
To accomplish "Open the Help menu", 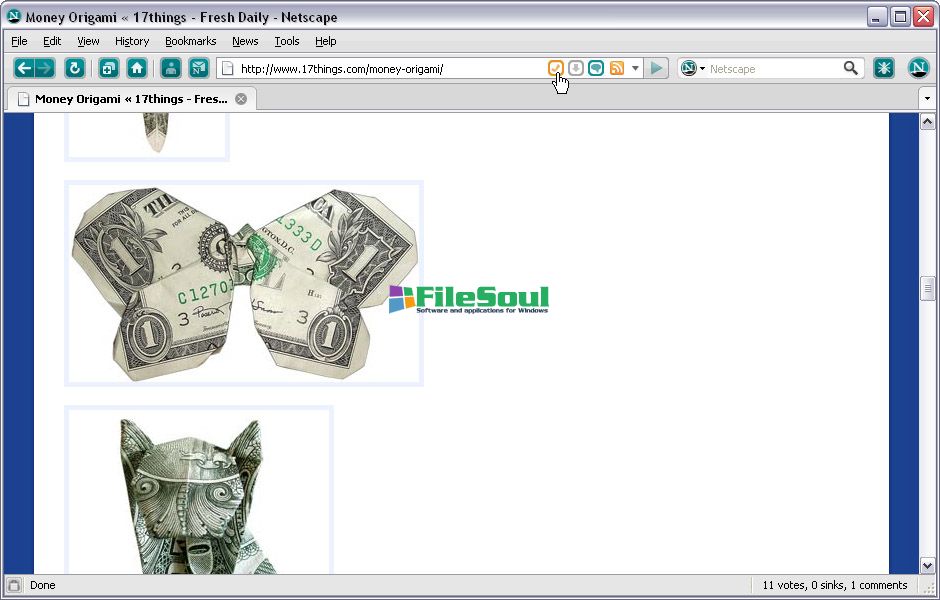I will [326, 41].
